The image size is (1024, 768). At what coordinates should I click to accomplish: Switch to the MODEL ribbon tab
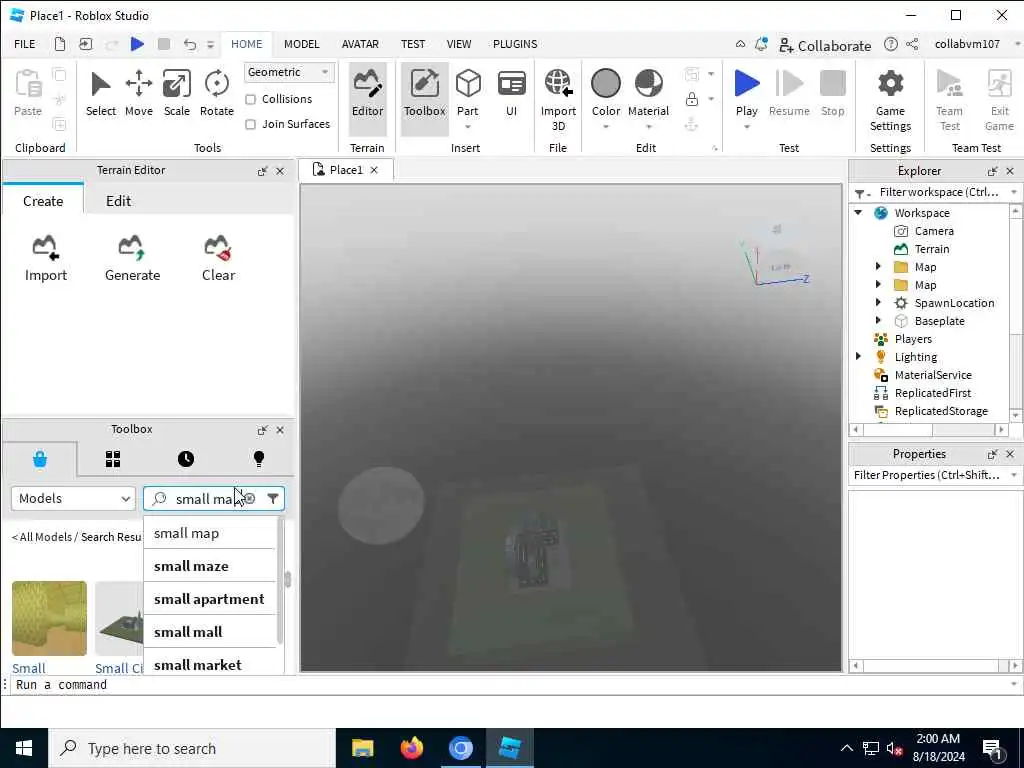[x=301, y=44]
